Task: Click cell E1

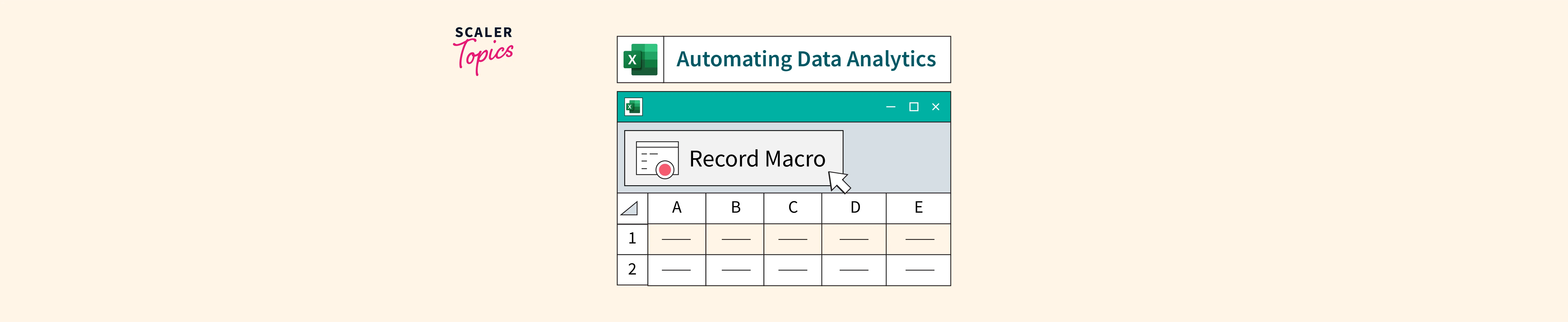Action: click(919, 239)
